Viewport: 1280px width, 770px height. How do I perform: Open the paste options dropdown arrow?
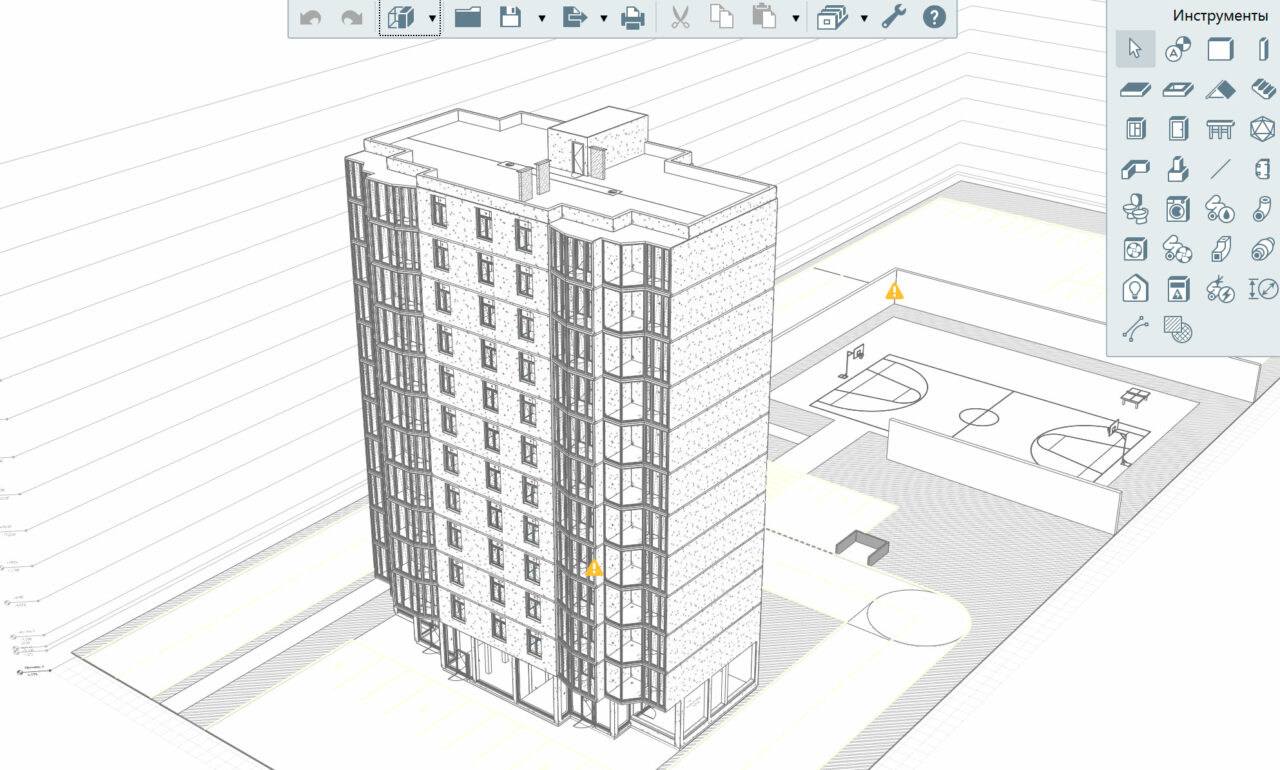(x=795, y=18)
